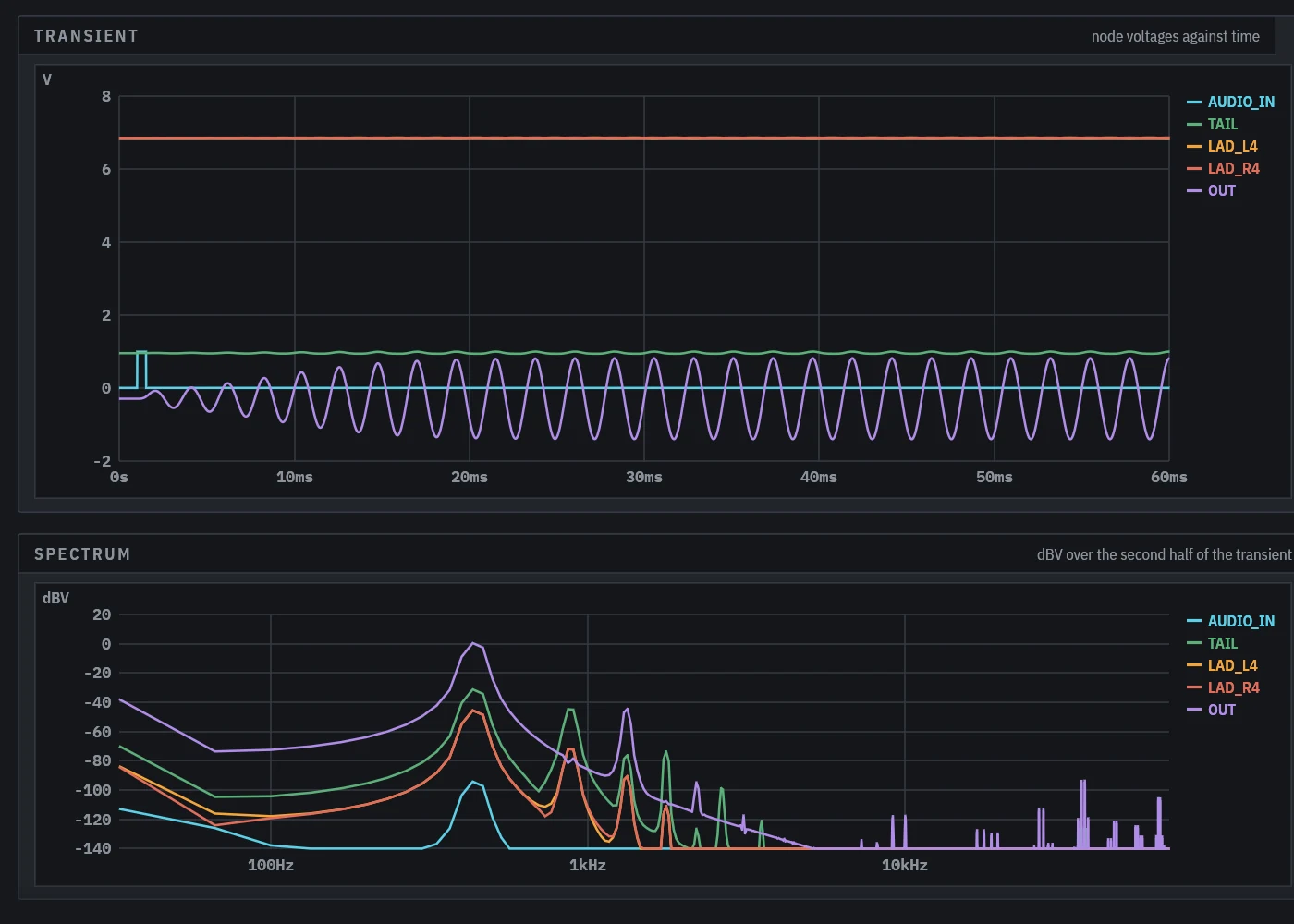Toggle the OUT trace in Transient legend
Image resolution: width=1294 pixels, height=924 pixels.
(1211, 190)
